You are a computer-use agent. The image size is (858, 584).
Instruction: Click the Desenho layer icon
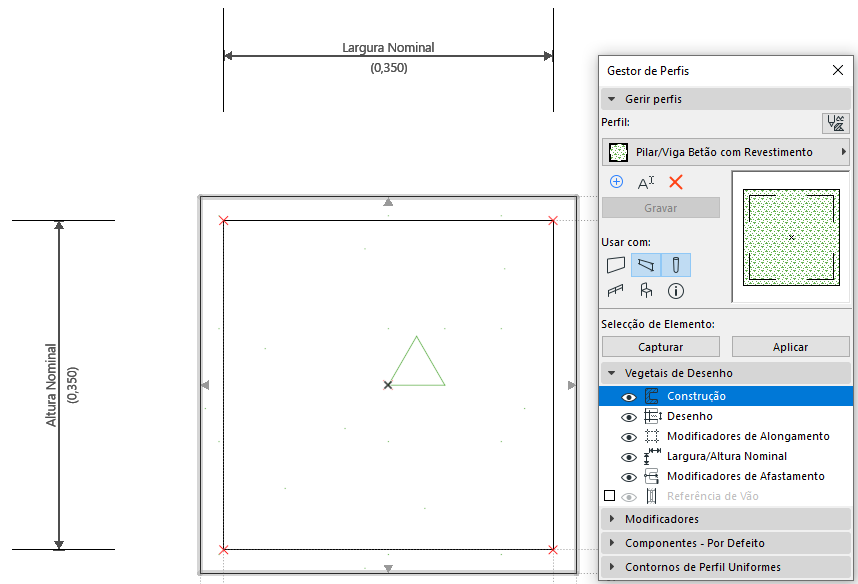(x=652, y=416)
